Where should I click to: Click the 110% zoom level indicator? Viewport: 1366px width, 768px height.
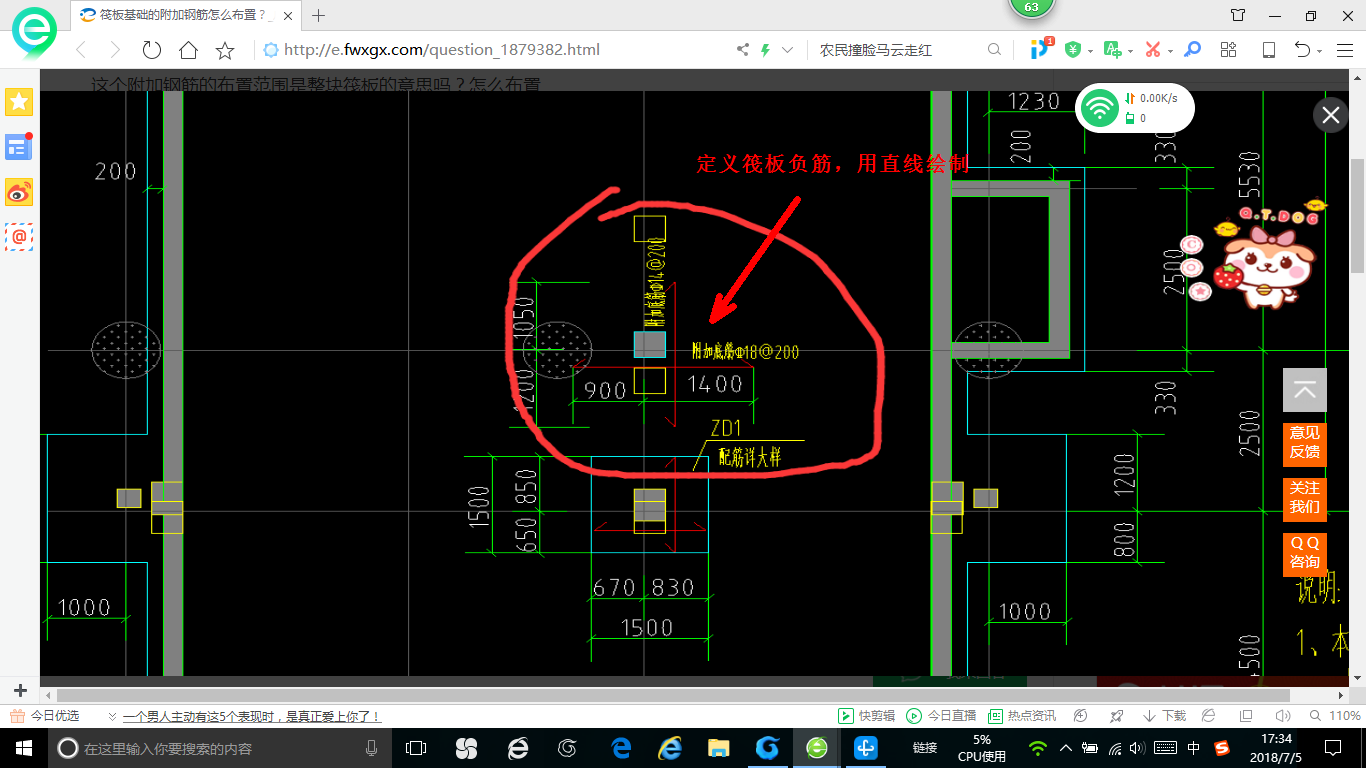[1335, 716]
